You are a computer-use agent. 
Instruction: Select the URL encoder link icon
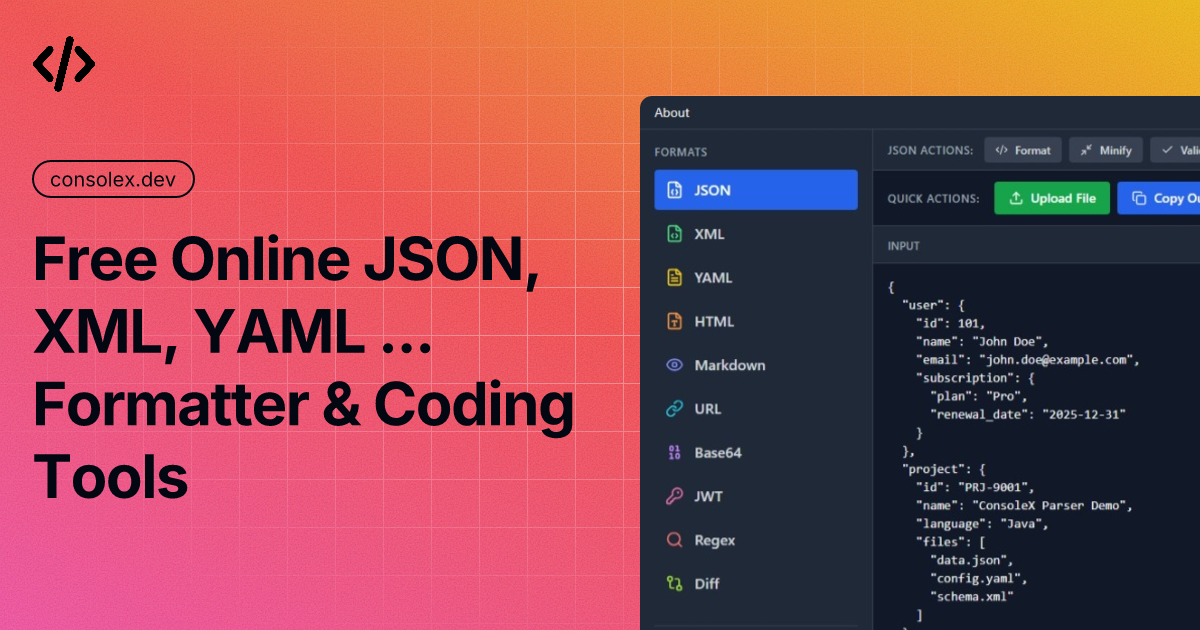(x=674, y=409)
